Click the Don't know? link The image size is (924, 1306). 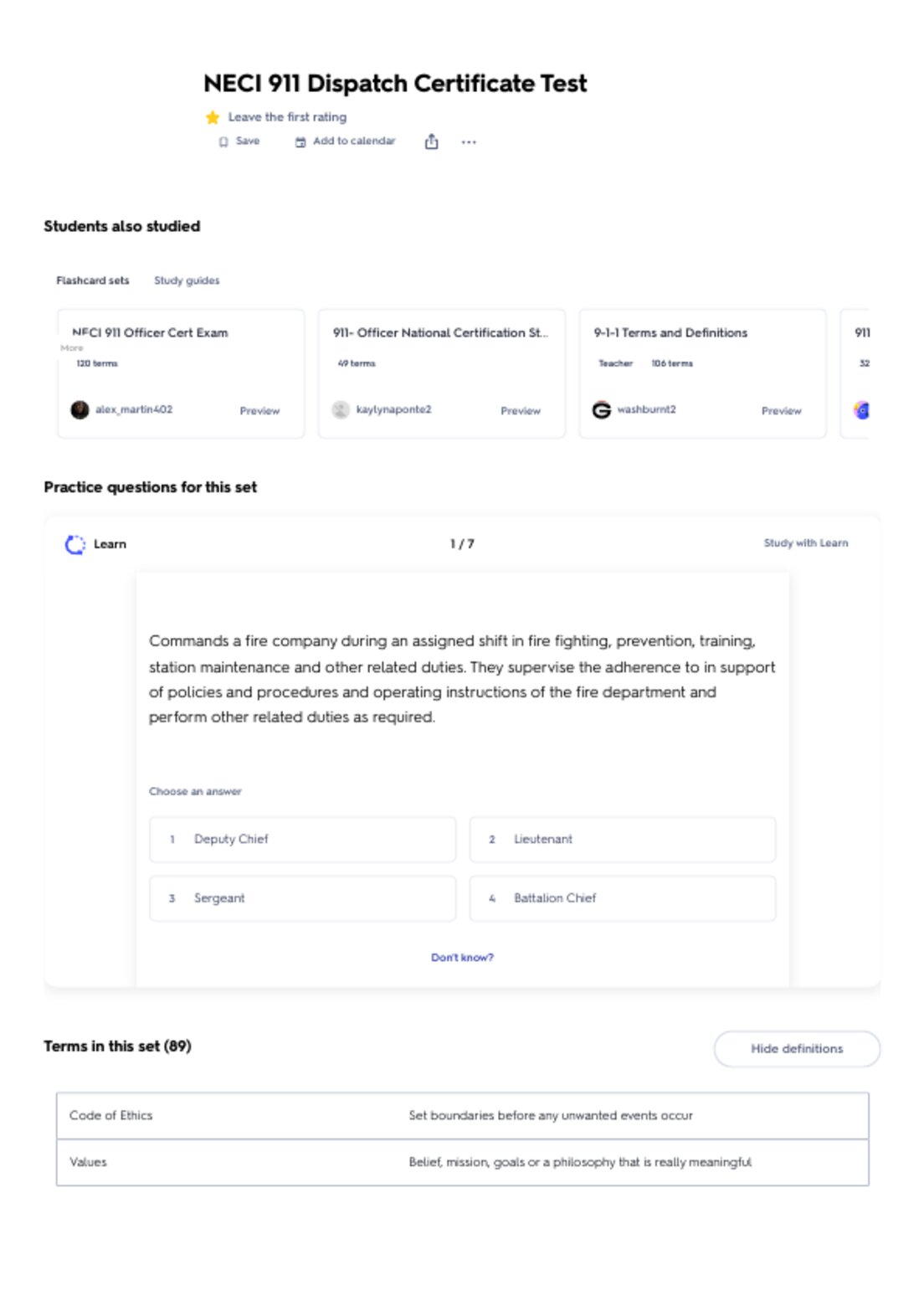click(462, 957)
